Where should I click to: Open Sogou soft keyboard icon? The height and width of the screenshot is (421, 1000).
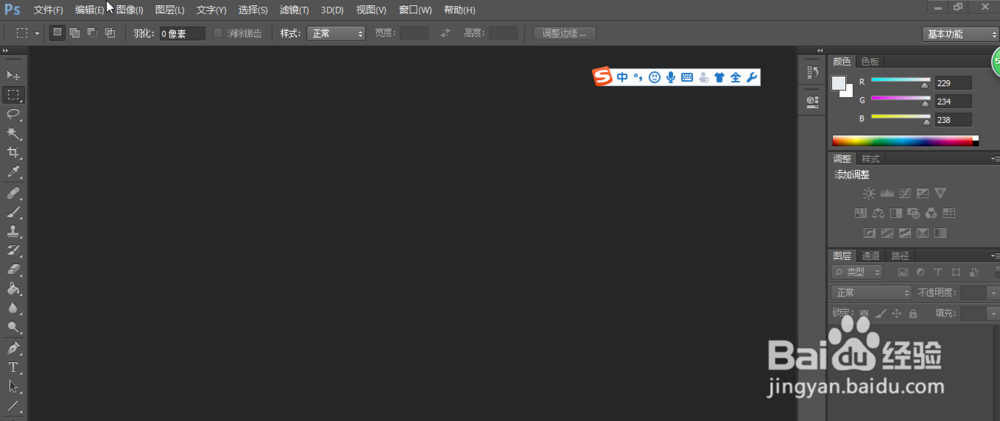pos(687,77)
